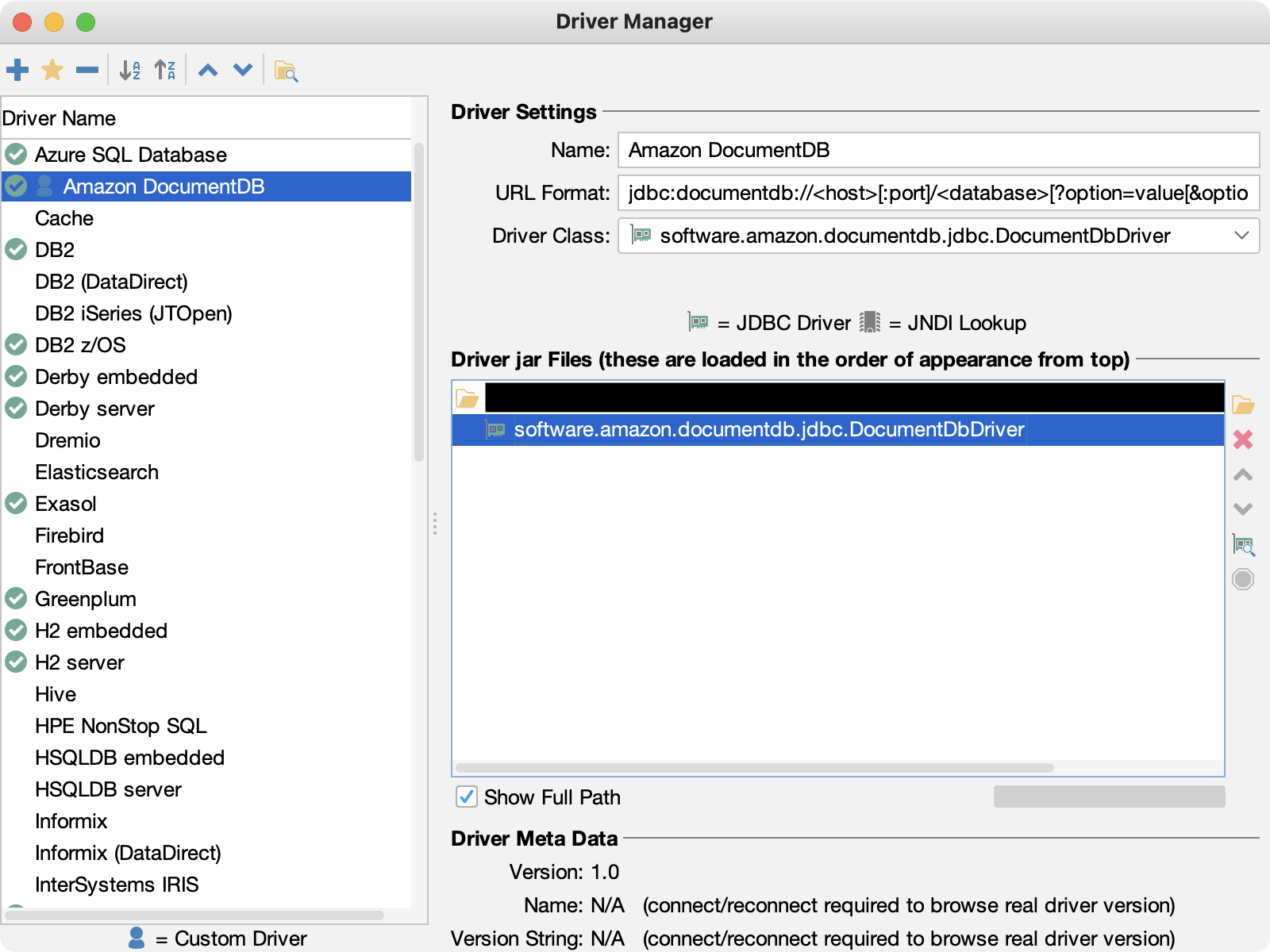Select the Cache driver

point(206,218)
